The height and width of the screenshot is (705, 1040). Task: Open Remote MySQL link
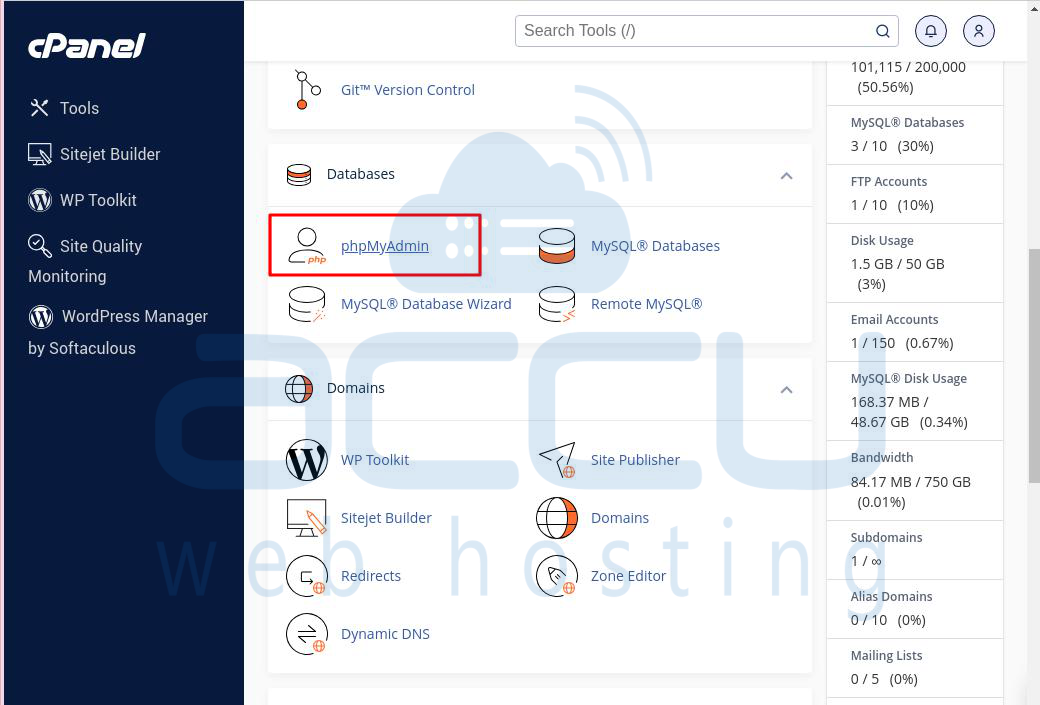pos(646,304)
